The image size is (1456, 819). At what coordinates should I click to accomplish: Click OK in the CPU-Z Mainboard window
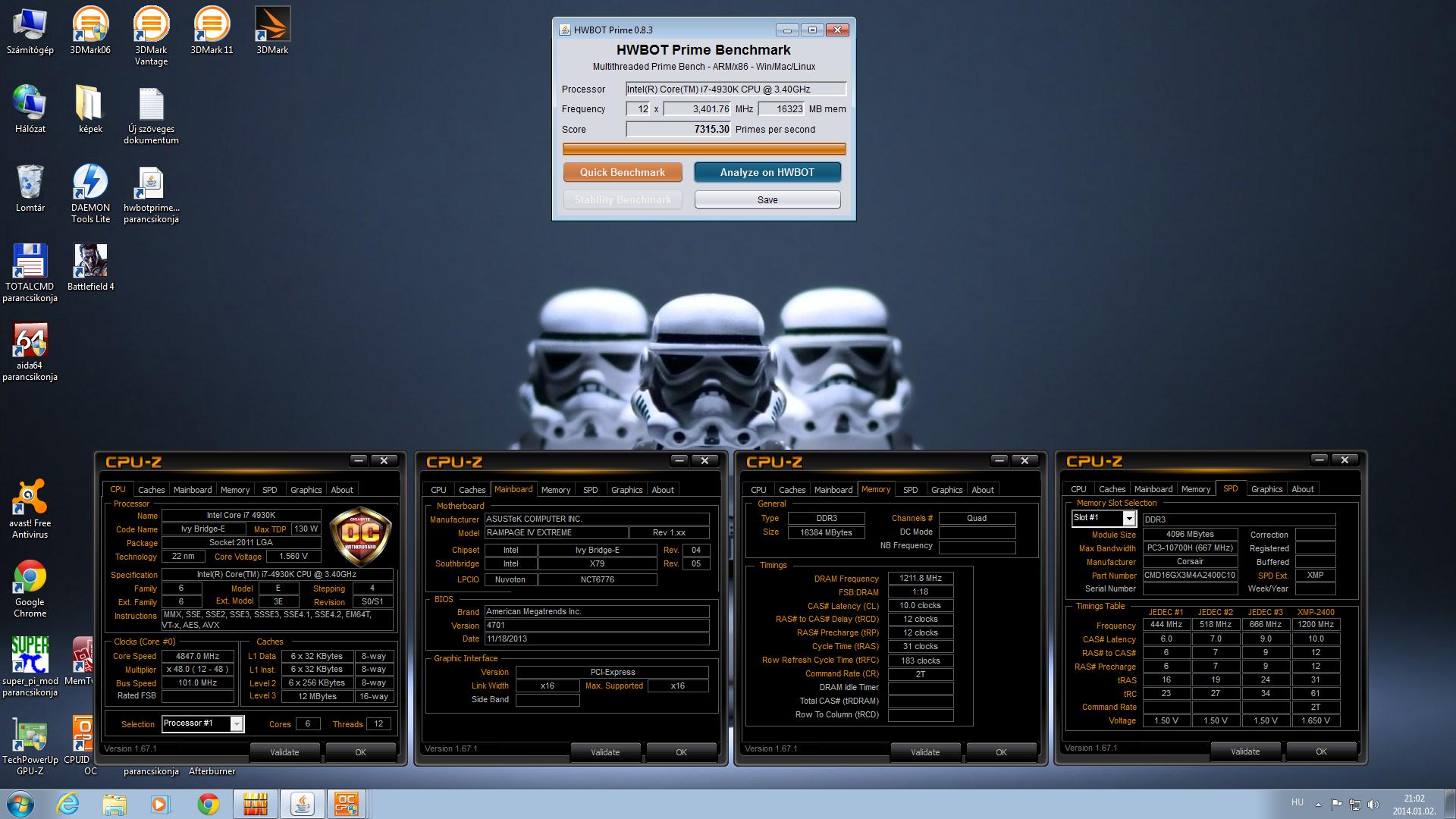(681, 752)
